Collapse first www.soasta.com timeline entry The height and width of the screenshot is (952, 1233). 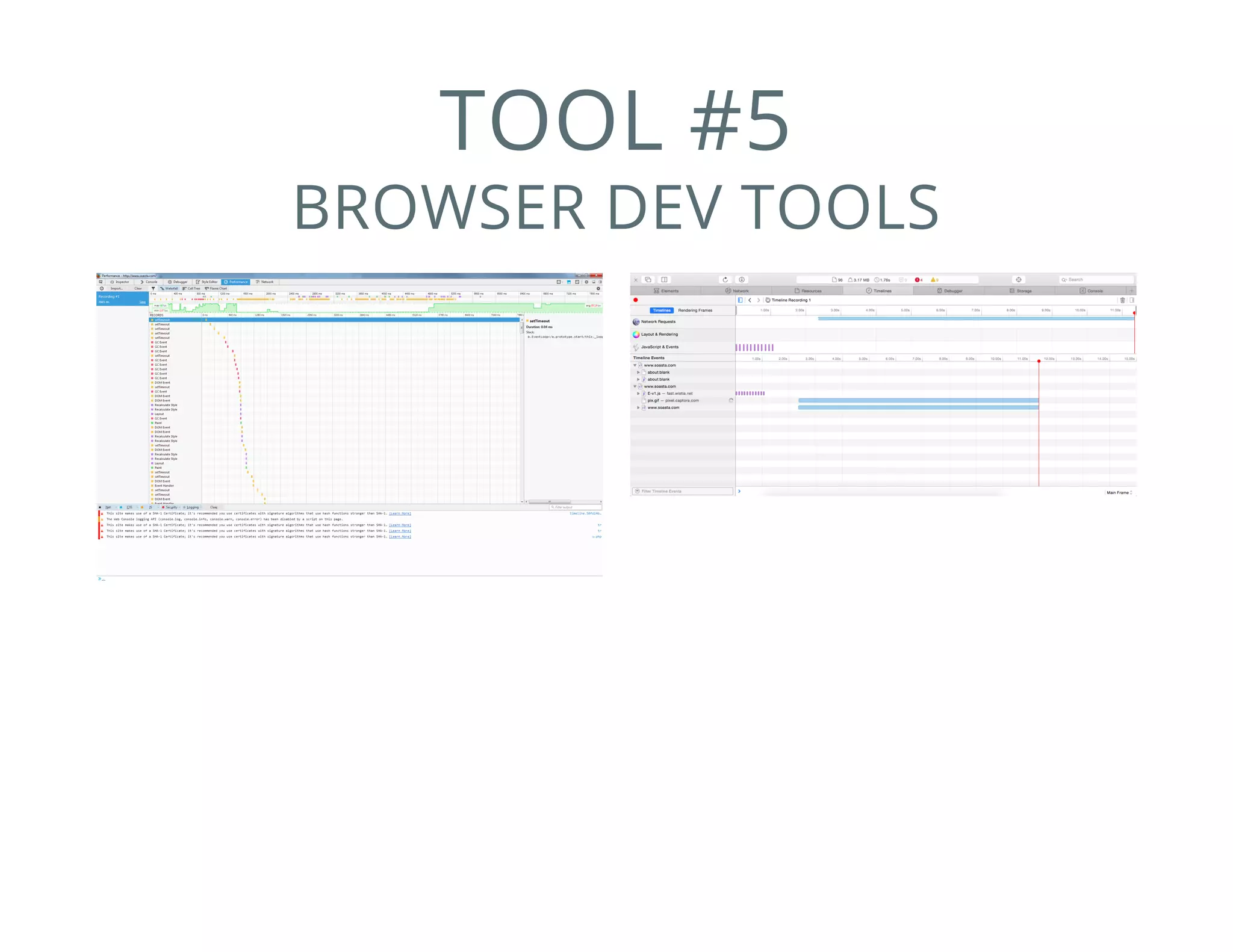click(x=635, y=365)
